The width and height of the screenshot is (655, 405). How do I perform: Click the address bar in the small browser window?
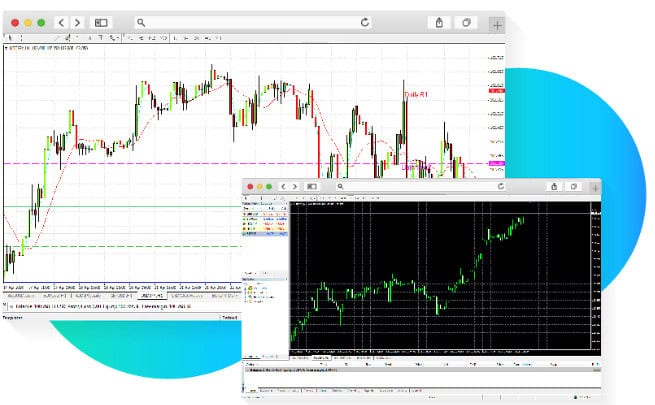[420, 187]
